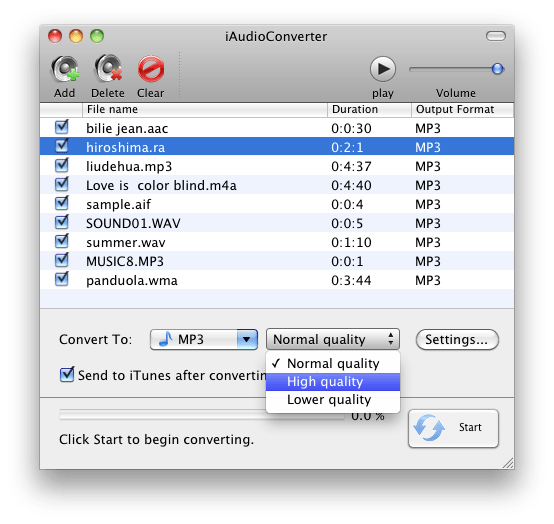Click the Delete audio file icon
Viewport: 554px width, 524px height.
pyautogui.click(x=108, y=69)
